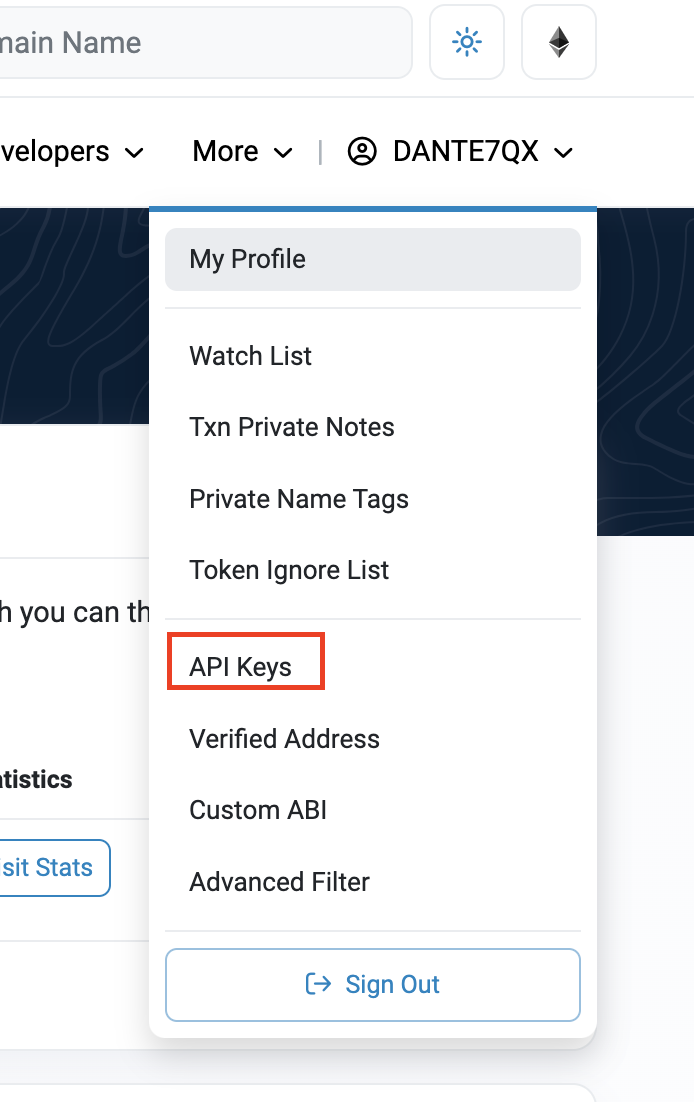The height and width of the screenshot is (1102, 694).
Task: Sign out of the DANTE7QX account
Action: (372, 984)
